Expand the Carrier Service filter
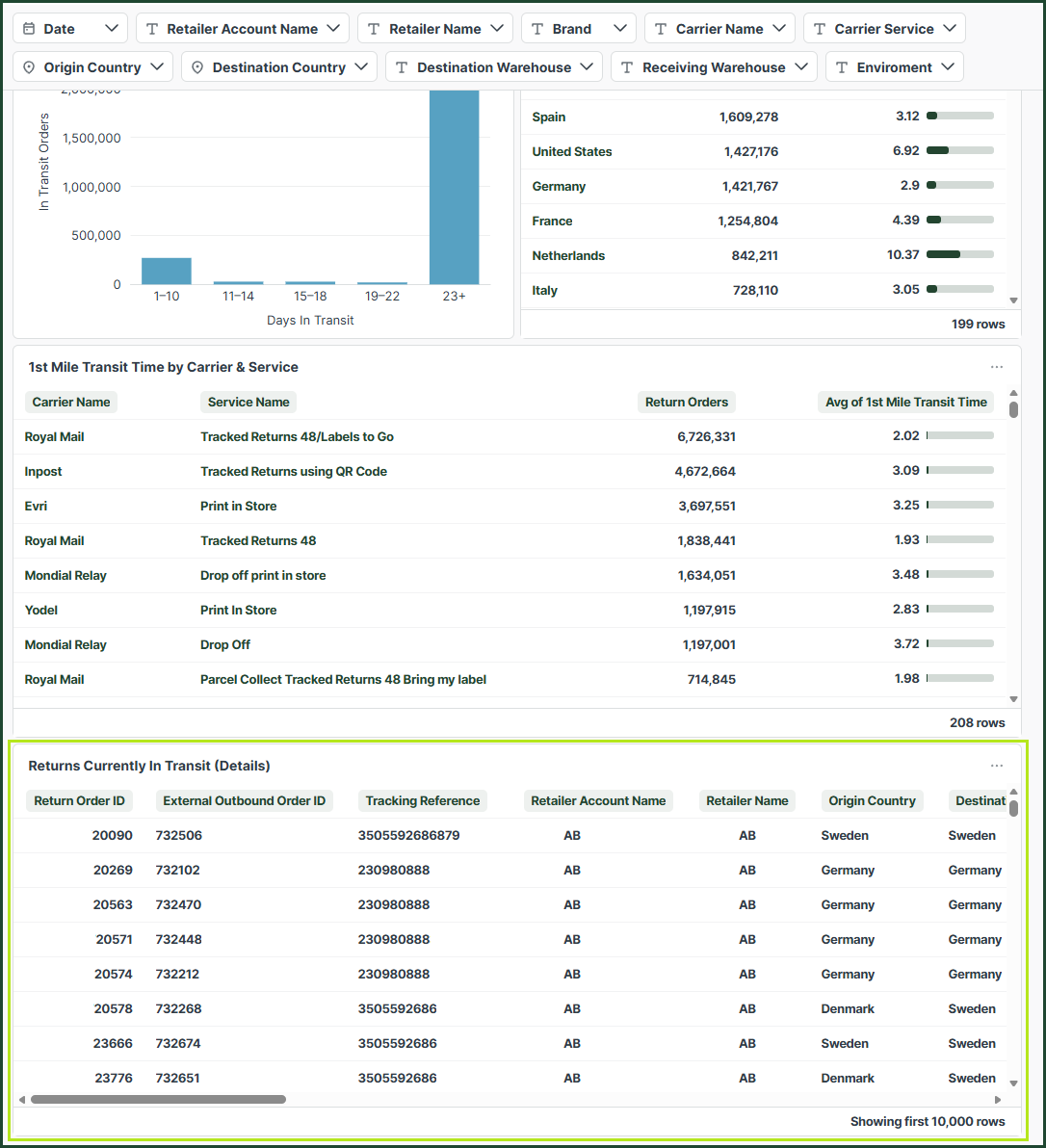This screenshot has height=1148, width=1046. 884,29
